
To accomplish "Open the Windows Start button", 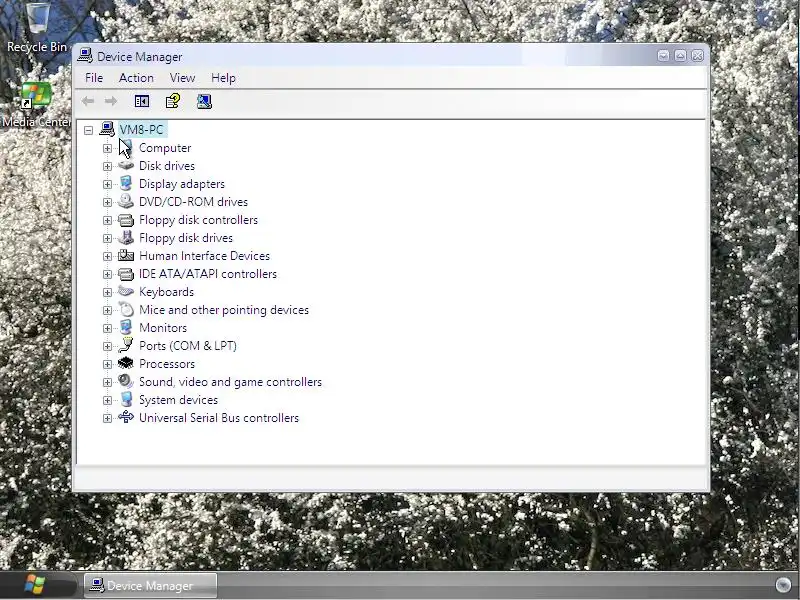I will [35, 585].
